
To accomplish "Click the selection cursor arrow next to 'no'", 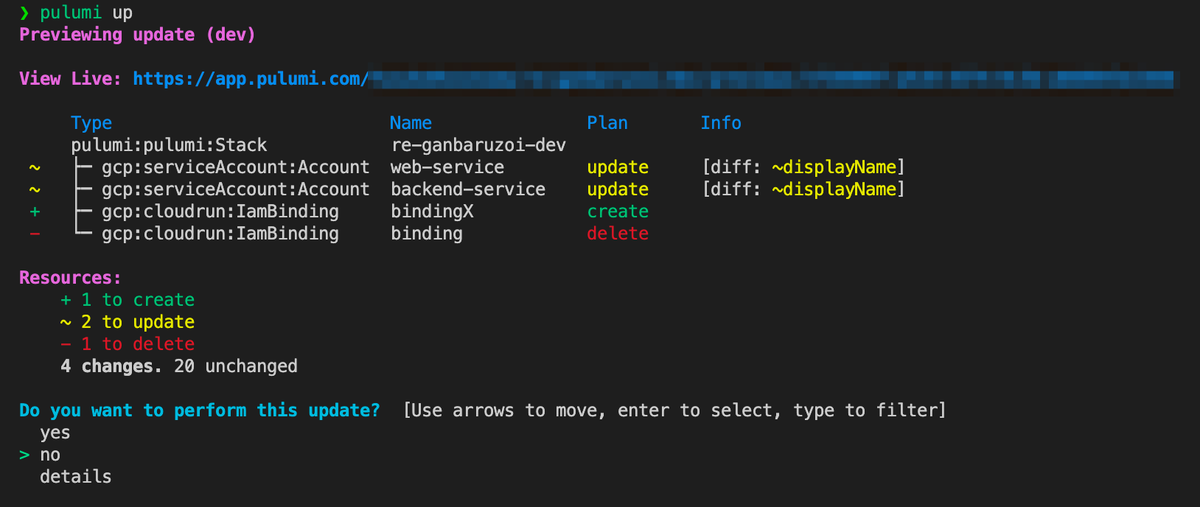I will 24,455.
